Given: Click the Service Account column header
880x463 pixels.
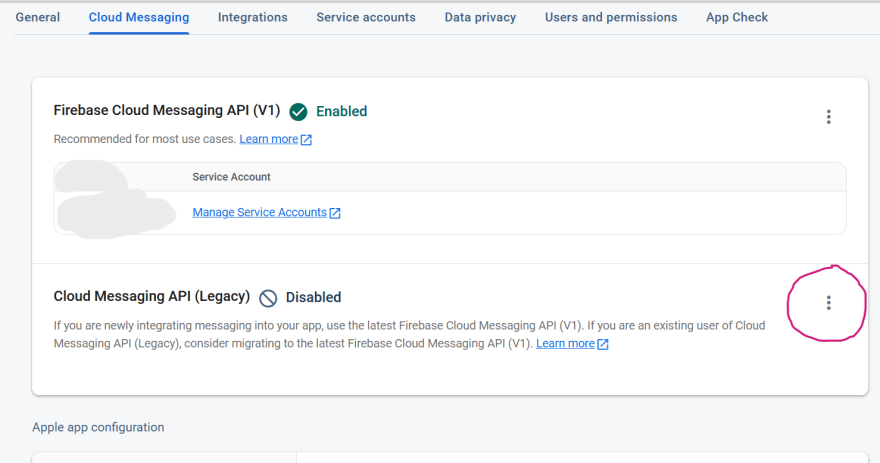Looking at the screenshot, I should pyautogui.click(x=231, y=177).
